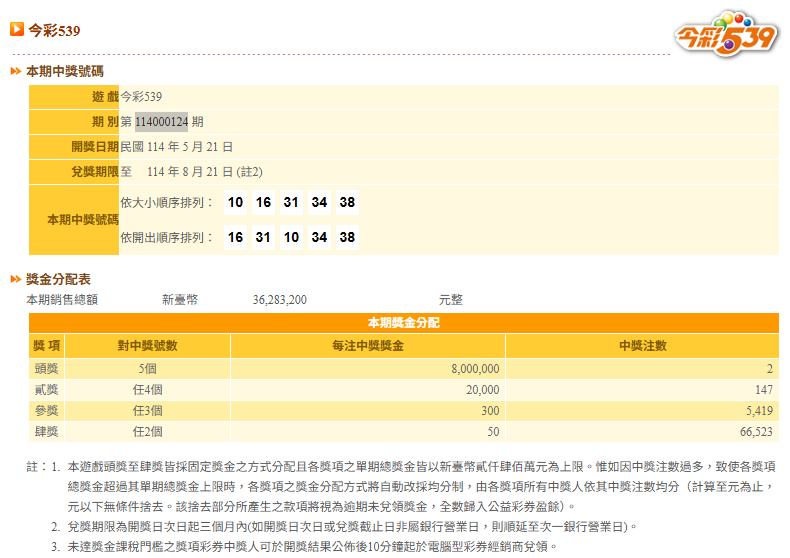Click the 頭獎 prize row cell
This screenshot has width=790, height=558.
tap(46, 369)
